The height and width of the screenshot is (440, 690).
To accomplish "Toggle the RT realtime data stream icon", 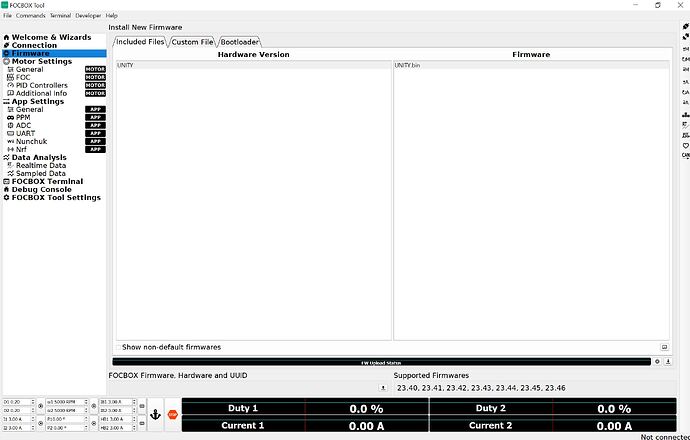I will click(685, 125).
